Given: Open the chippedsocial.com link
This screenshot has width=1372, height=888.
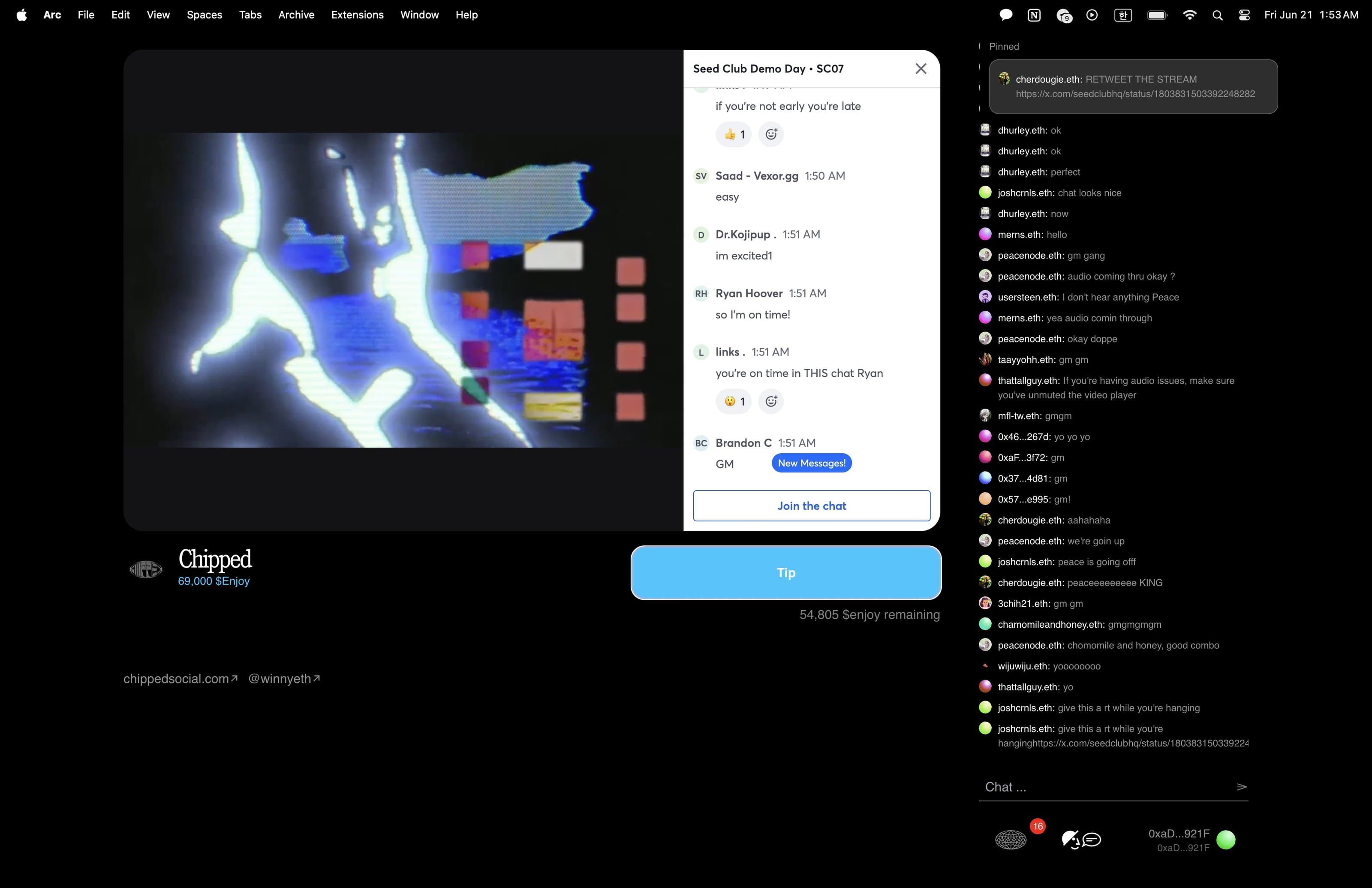Looking at the screenshot, I should click(x=180, y=679).
